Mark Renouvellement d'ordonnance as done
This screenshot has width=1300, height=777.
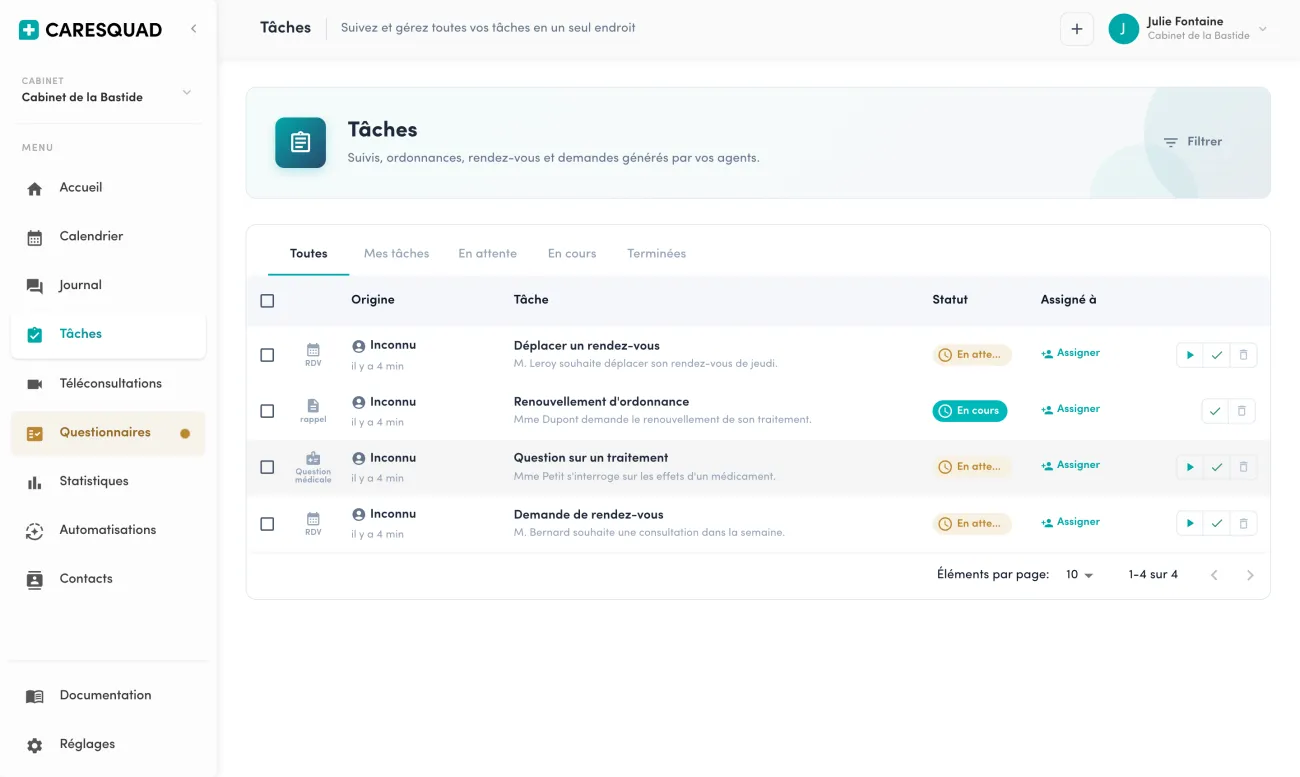(x=1214, y=411)
